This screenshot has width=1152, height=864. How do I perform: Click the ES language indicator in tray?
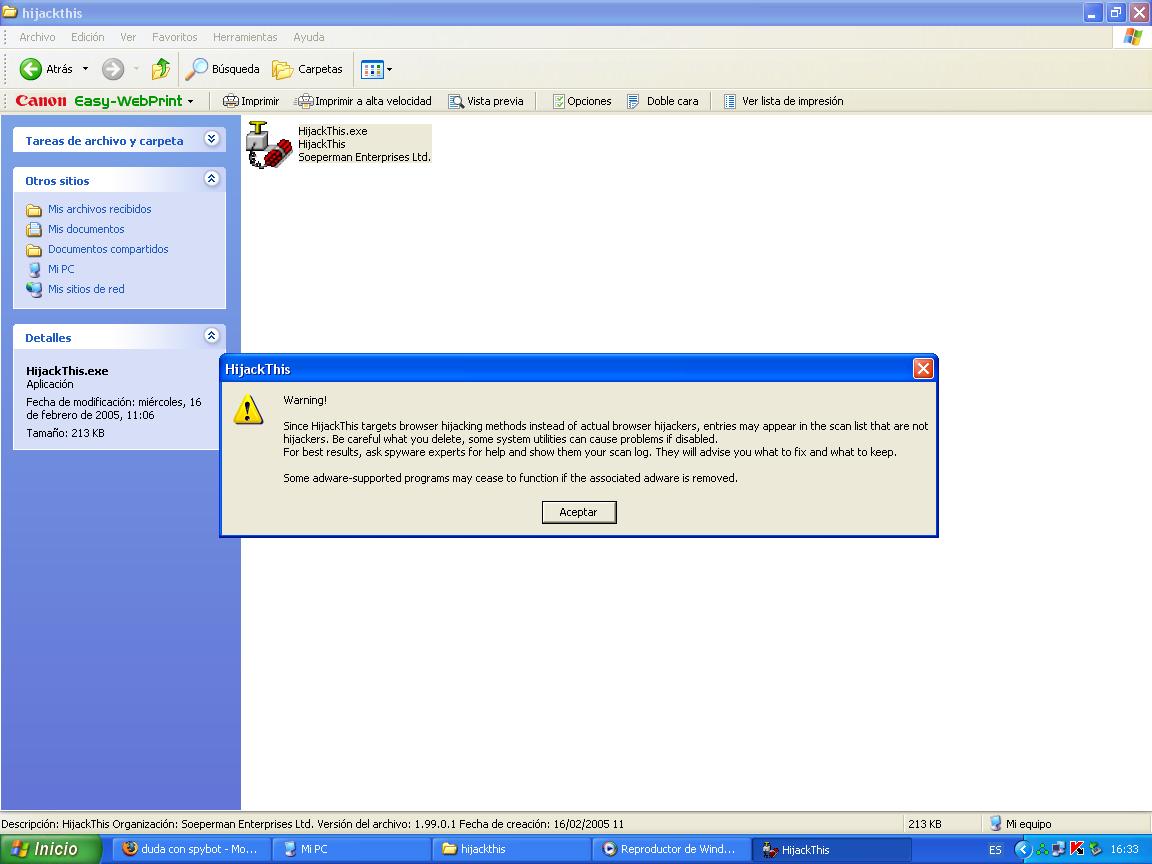(995, 849)
